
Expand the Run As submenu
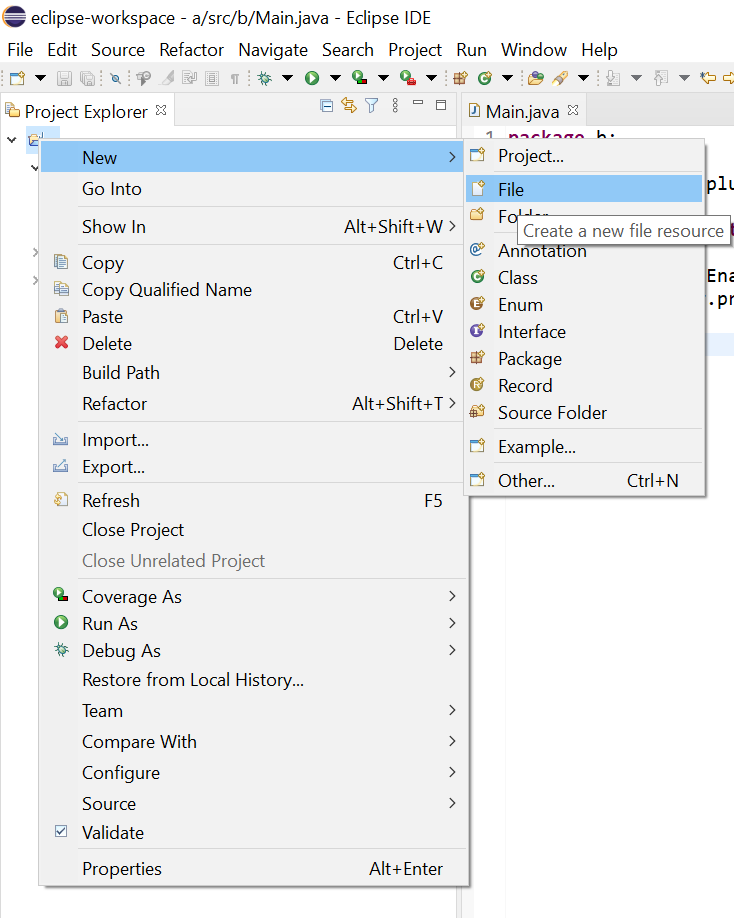tap(254, 624)
